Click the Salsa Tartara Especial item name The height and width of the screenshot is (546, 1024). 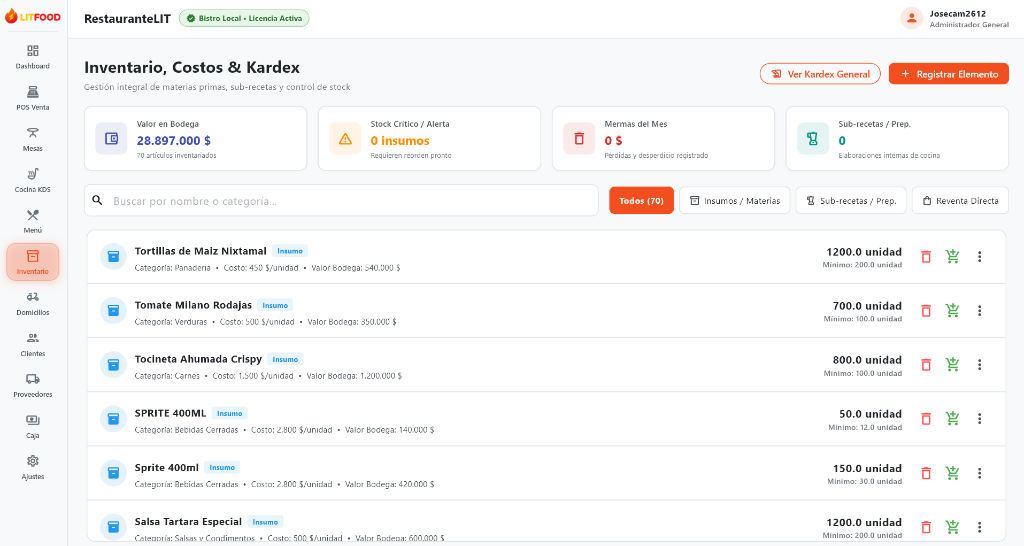tap(188, 522)
